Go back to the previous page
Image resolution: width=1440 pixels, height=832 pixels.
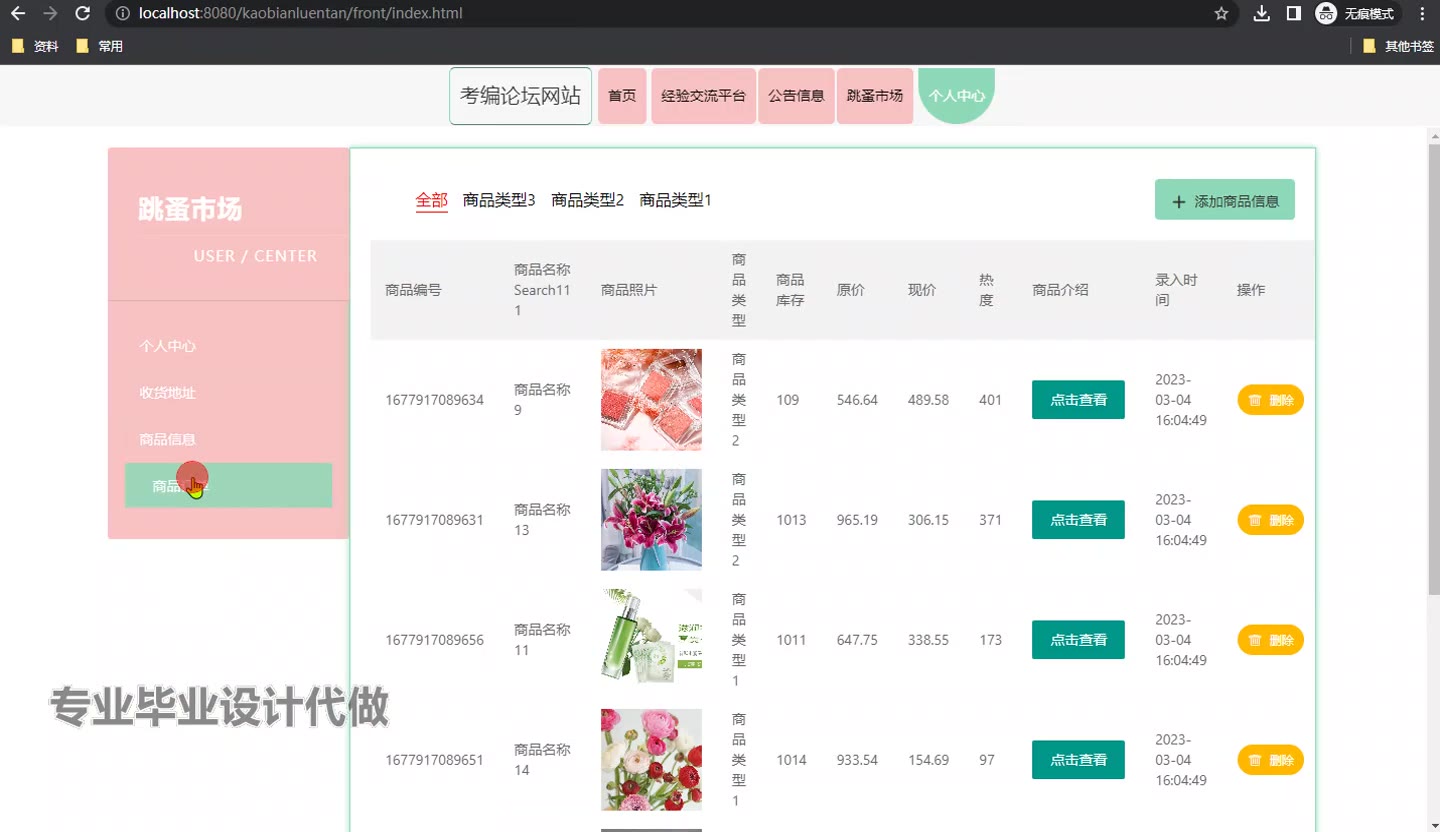tap(18, 14)
